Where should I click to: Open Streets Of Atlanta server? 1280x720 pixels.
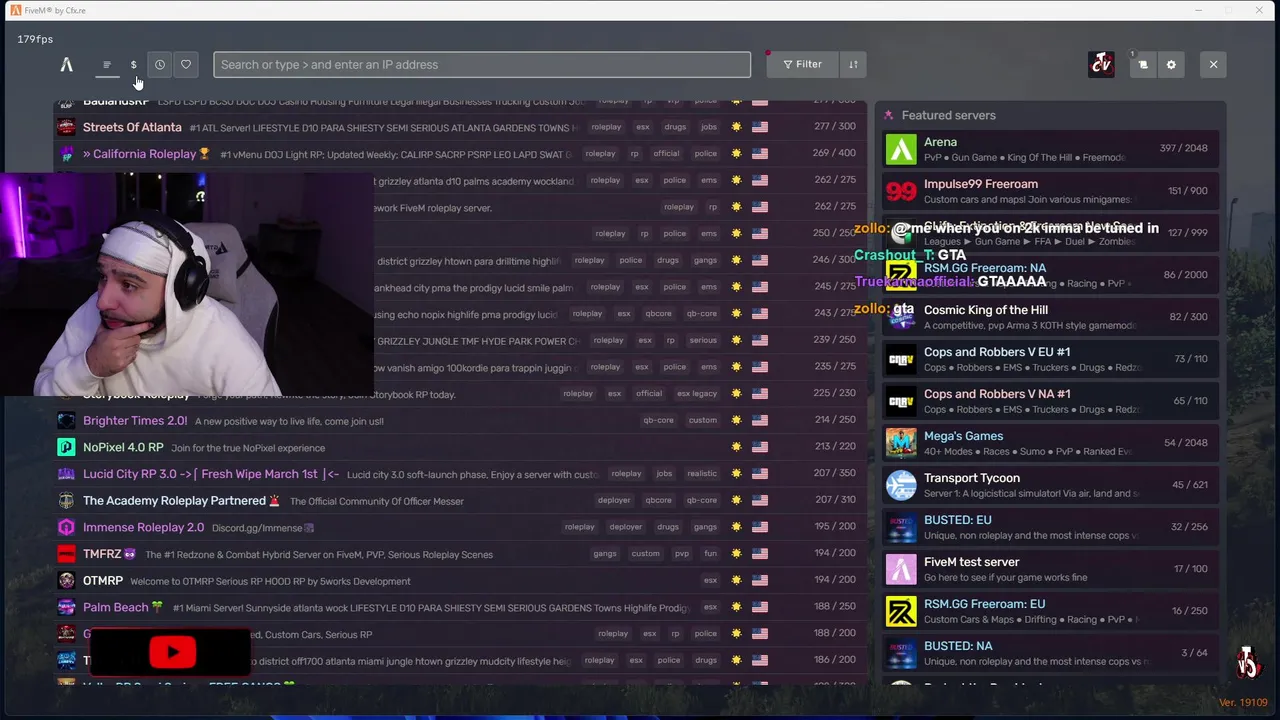[x=460, y=127]
